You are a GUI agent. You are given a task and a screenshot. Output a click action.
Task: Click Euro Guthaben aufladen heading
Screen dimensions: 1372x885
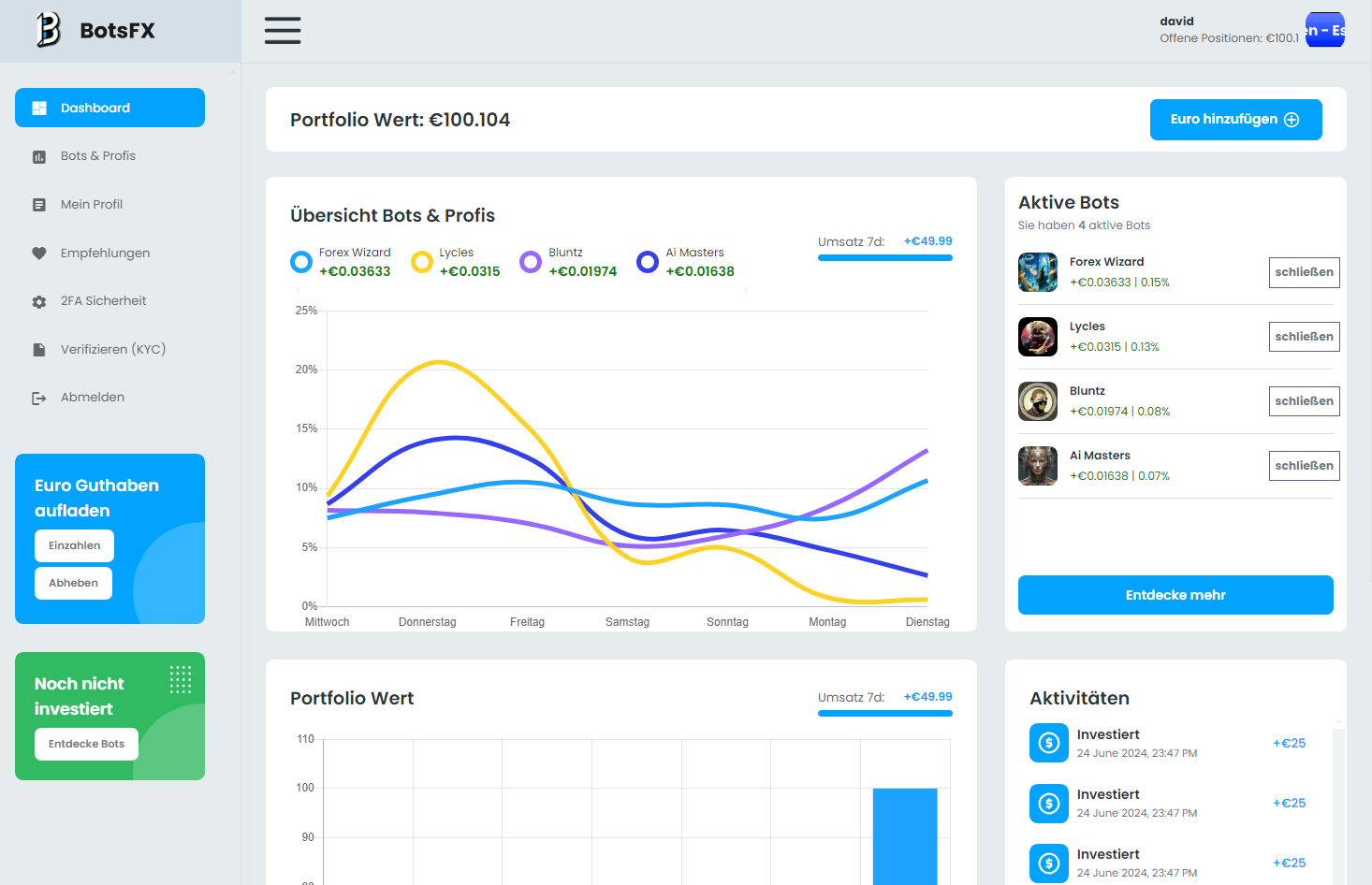point(96,498)
